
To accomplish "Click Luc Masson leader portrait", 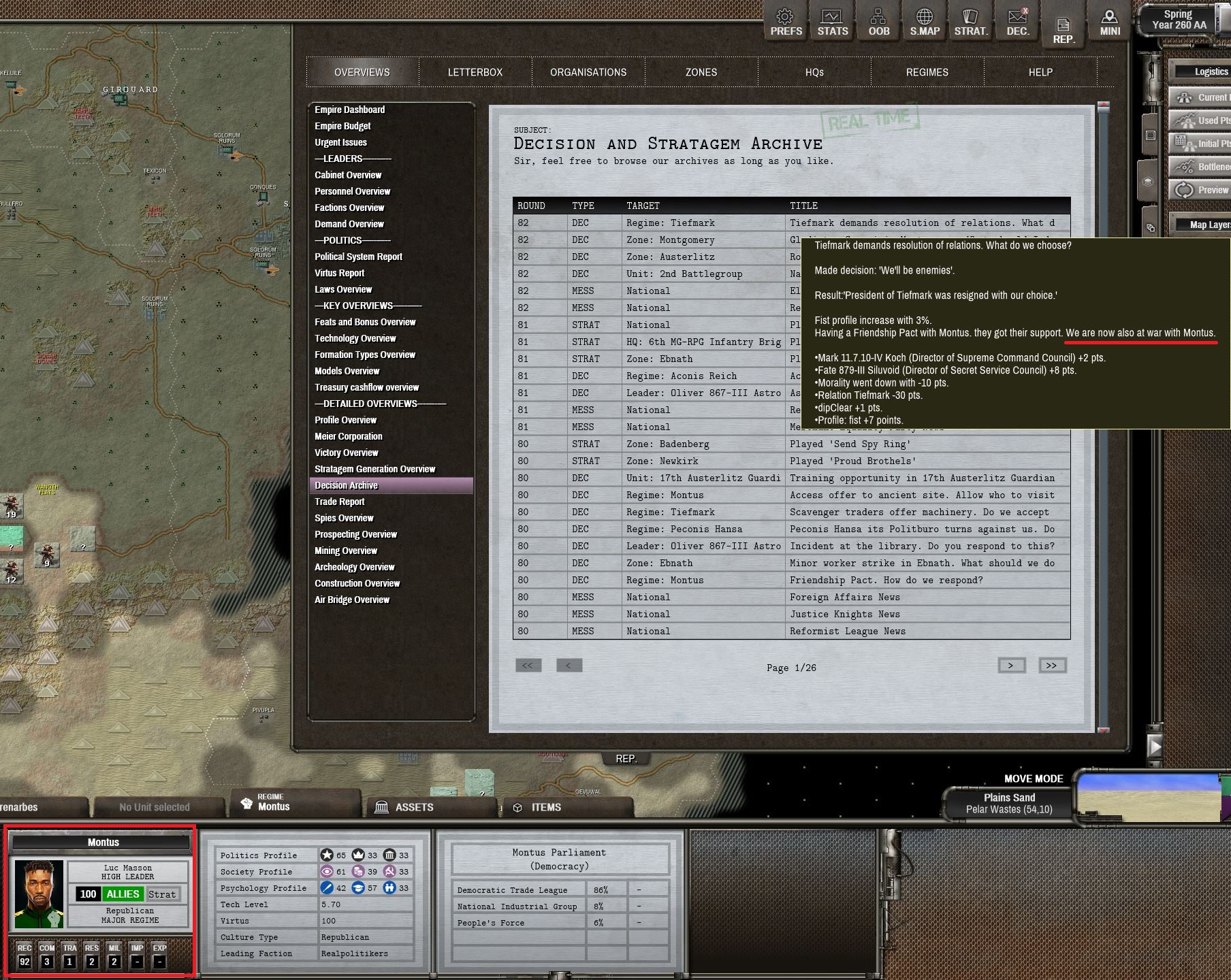I will tap(39, 894).
